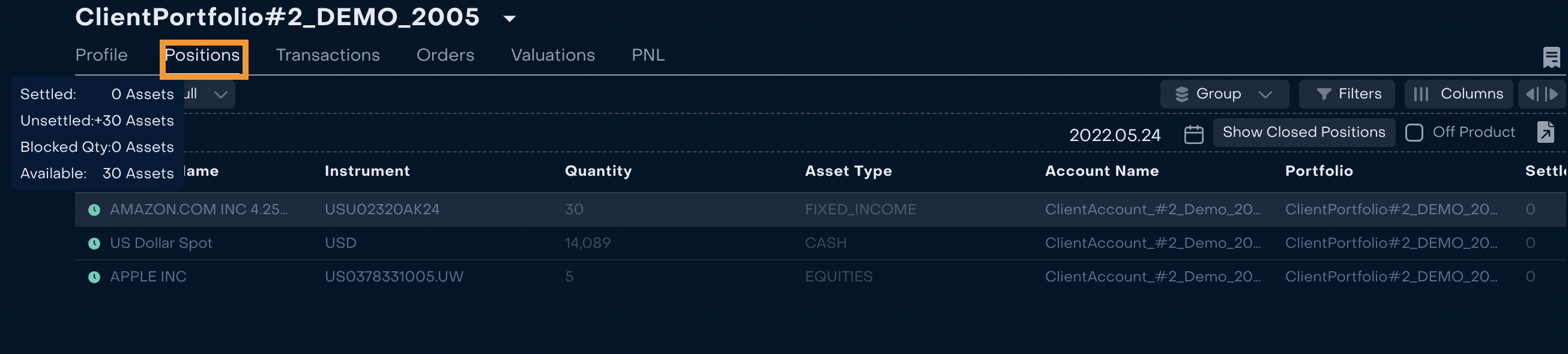Click the 2022.05.24 date field
This screenshot has height=354, width=1568.
click(x=1115, y=135)
